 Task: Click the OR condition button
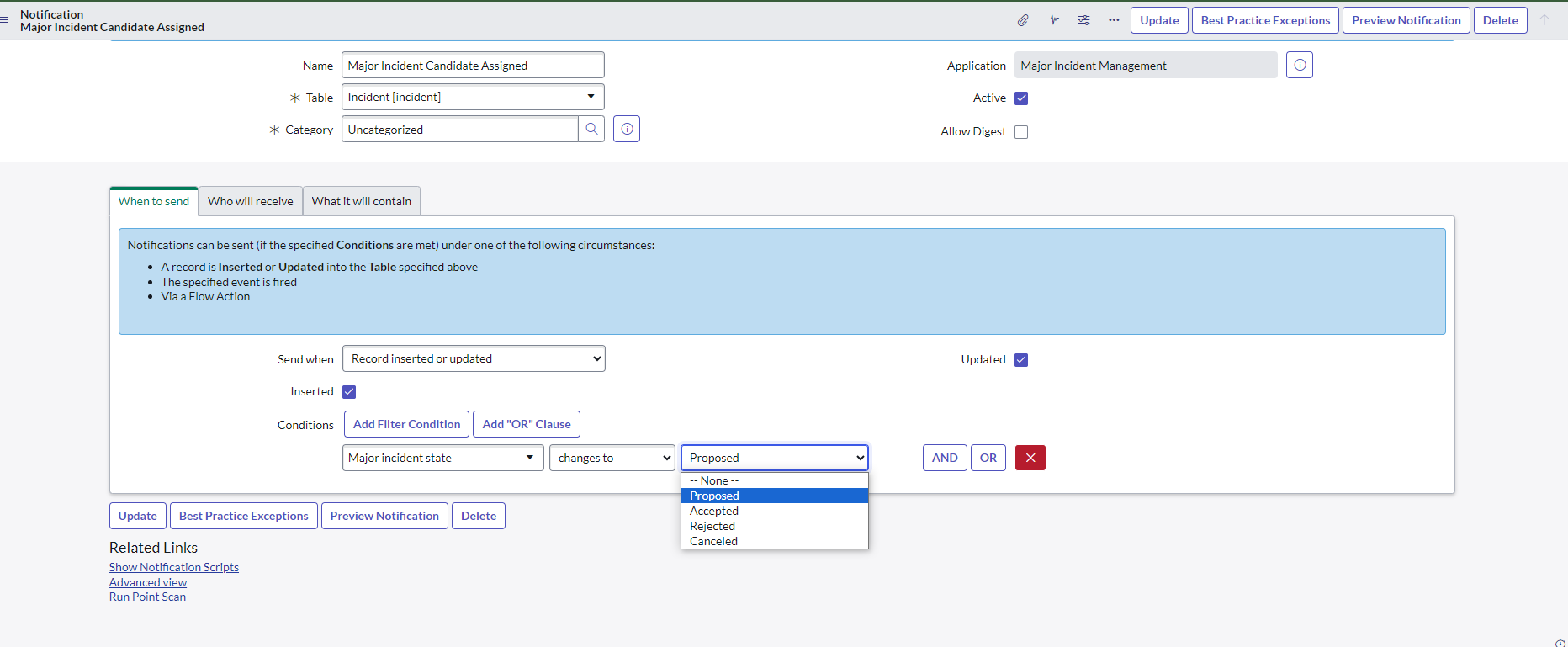(x=988, y=458)
